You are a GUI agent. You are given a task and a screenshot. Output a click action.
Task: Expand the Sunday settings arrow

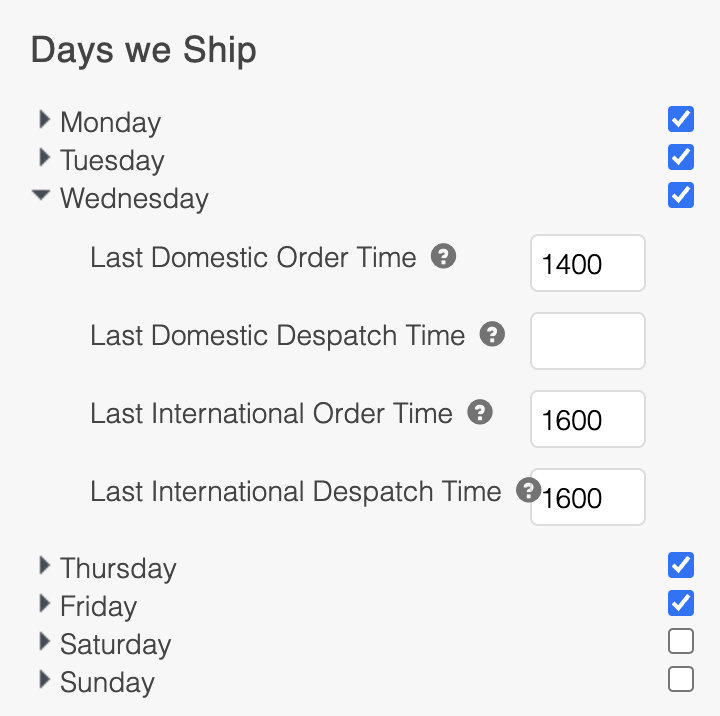click(x=45, y=679)
